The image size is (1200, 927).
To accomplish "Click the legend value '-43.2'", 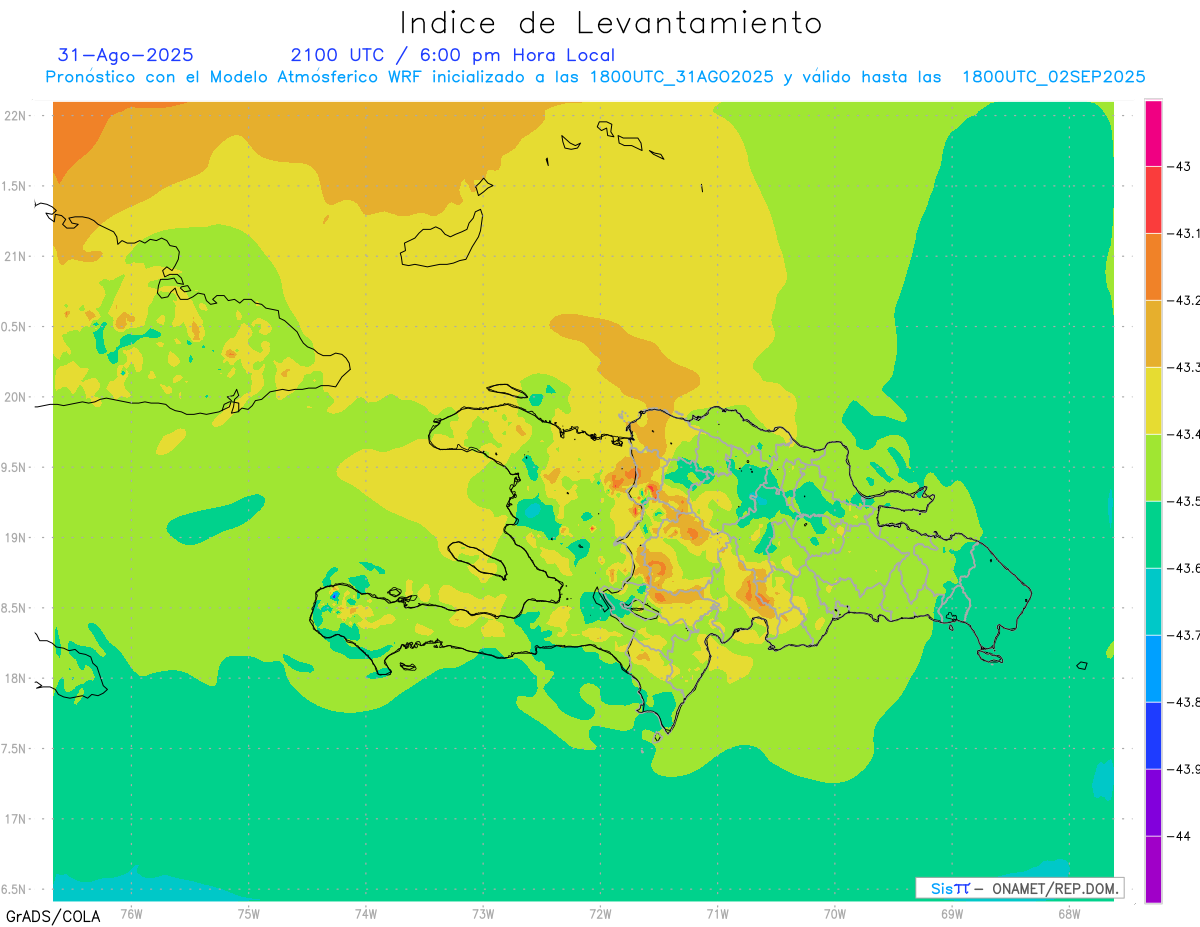I will tap(1183, 300).
